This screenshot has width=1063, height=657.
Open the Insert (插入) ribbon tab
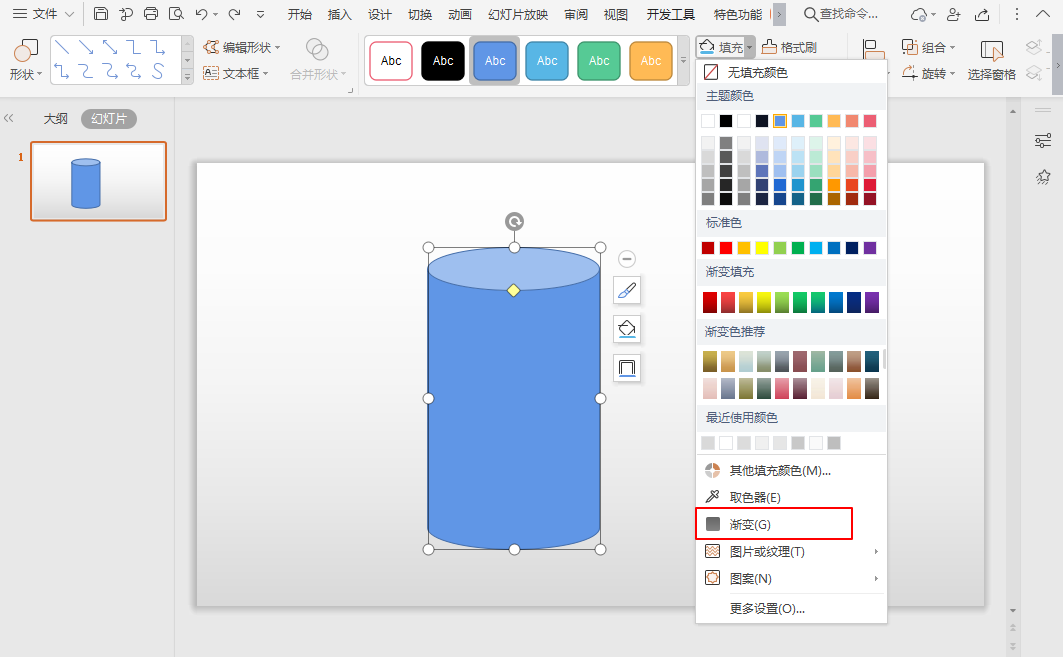click(340, 14)
